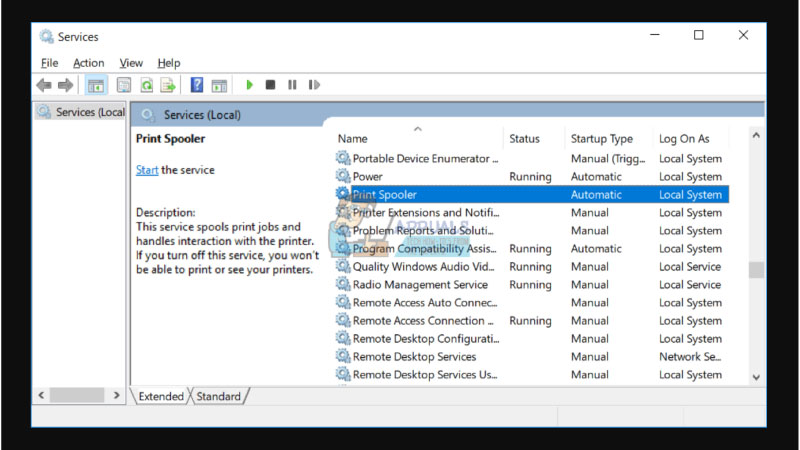Click the Forward arrow toolbar icon
The image size is (800, 450).
(66, 86)
